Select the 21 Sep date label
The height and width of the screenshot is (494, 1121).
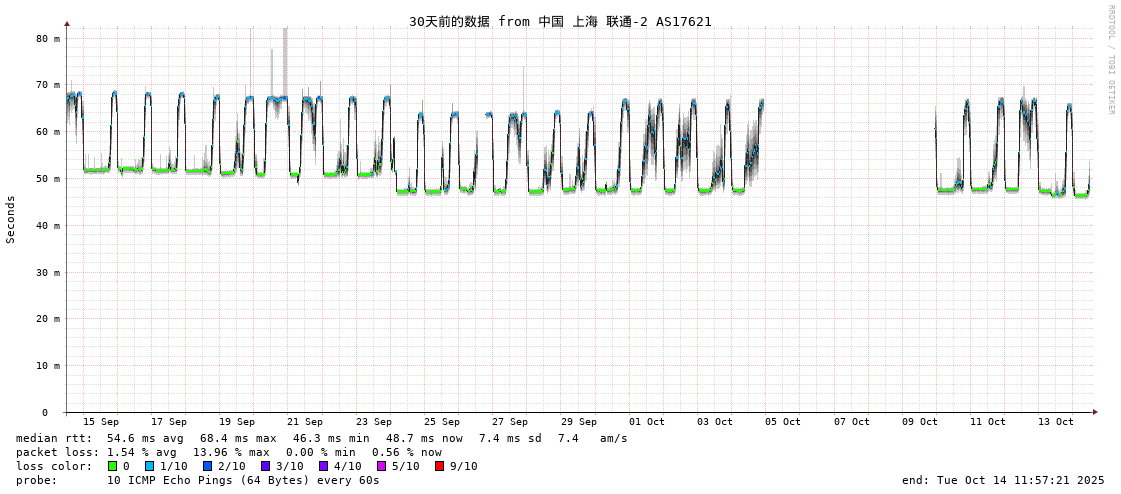point(305,422)
